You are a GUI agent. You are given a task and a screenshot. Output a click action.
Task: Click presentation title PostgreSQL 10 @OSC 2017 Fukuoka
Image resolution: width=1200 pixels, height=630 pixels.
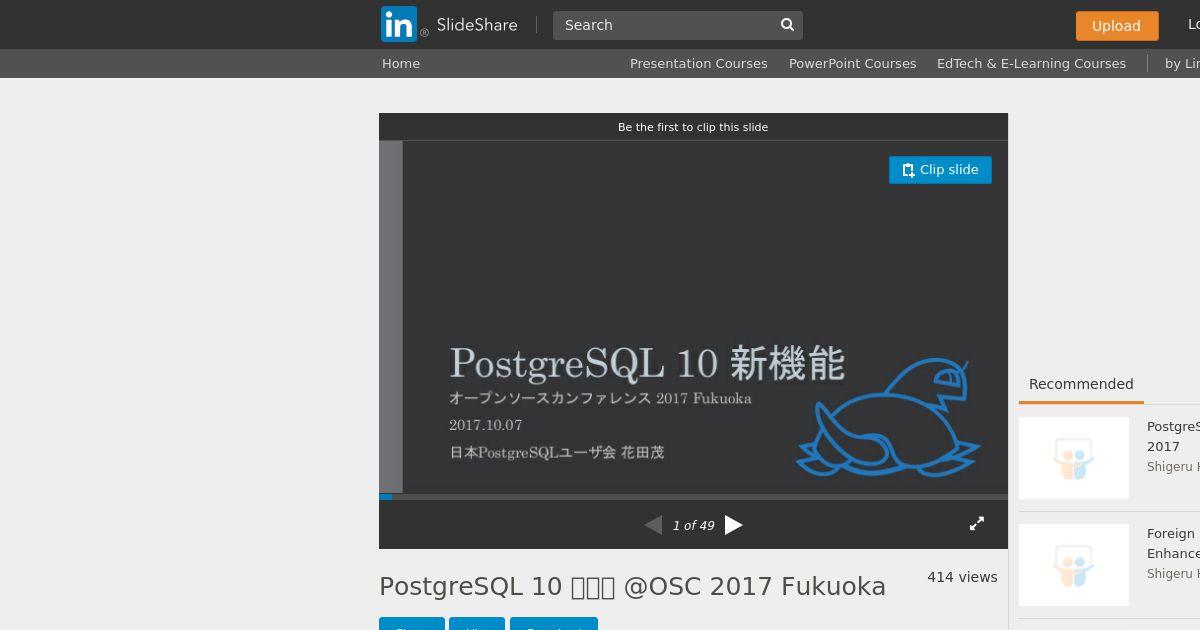click(632, 586)
